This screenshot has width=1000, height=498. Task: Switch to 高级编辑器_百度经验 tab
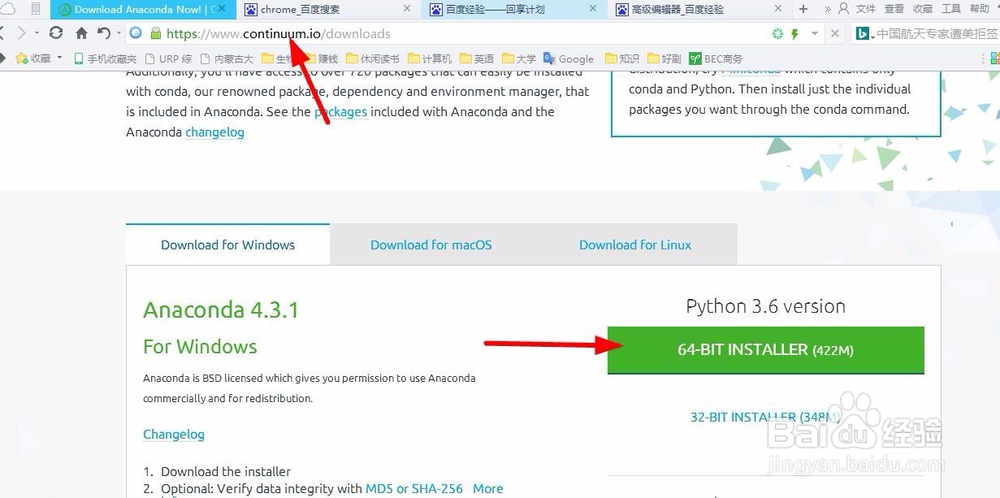[x=700, y=10]
